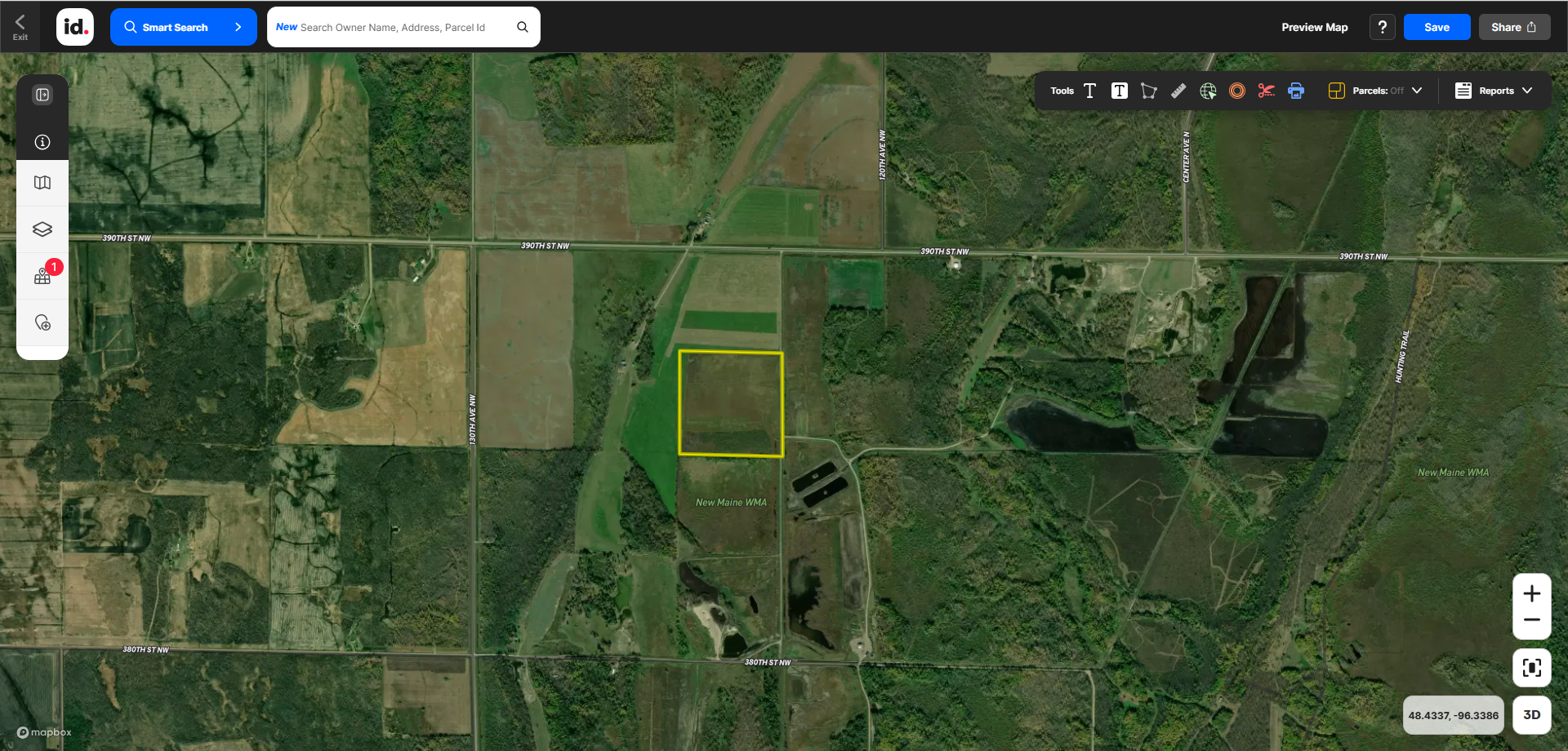Select the orange radius rings tool
1568x751 pixels.
coord(1237,91)
